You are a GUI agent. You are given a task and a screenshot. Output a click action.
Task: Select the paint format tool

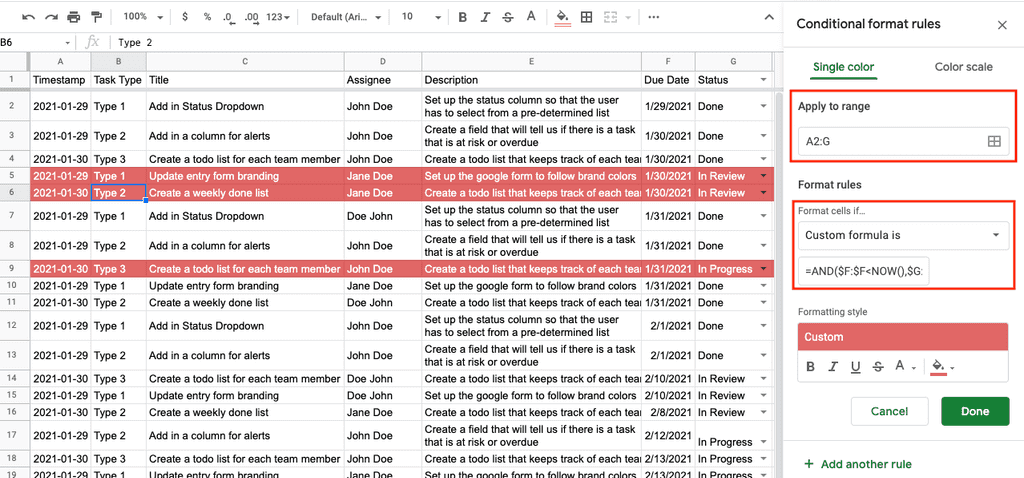[x=96, y=17]
